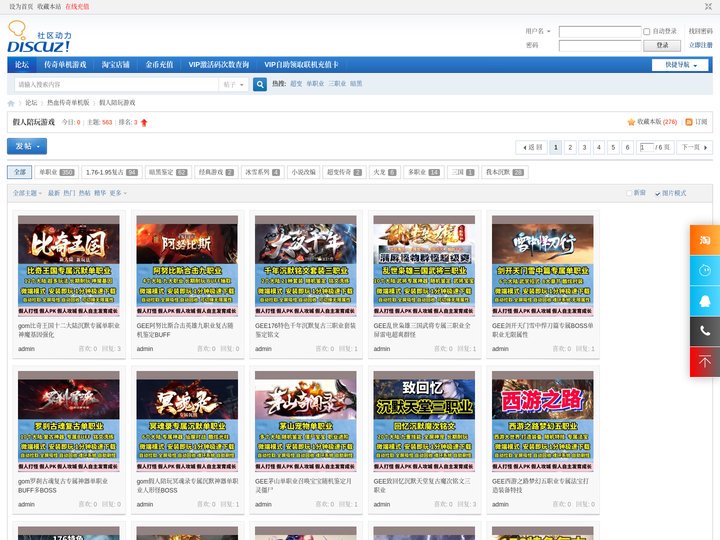Tick the 自动登录 auto-login checkbox
The image size is (720, 540).
pyautogui.click(x=647, y=32)
